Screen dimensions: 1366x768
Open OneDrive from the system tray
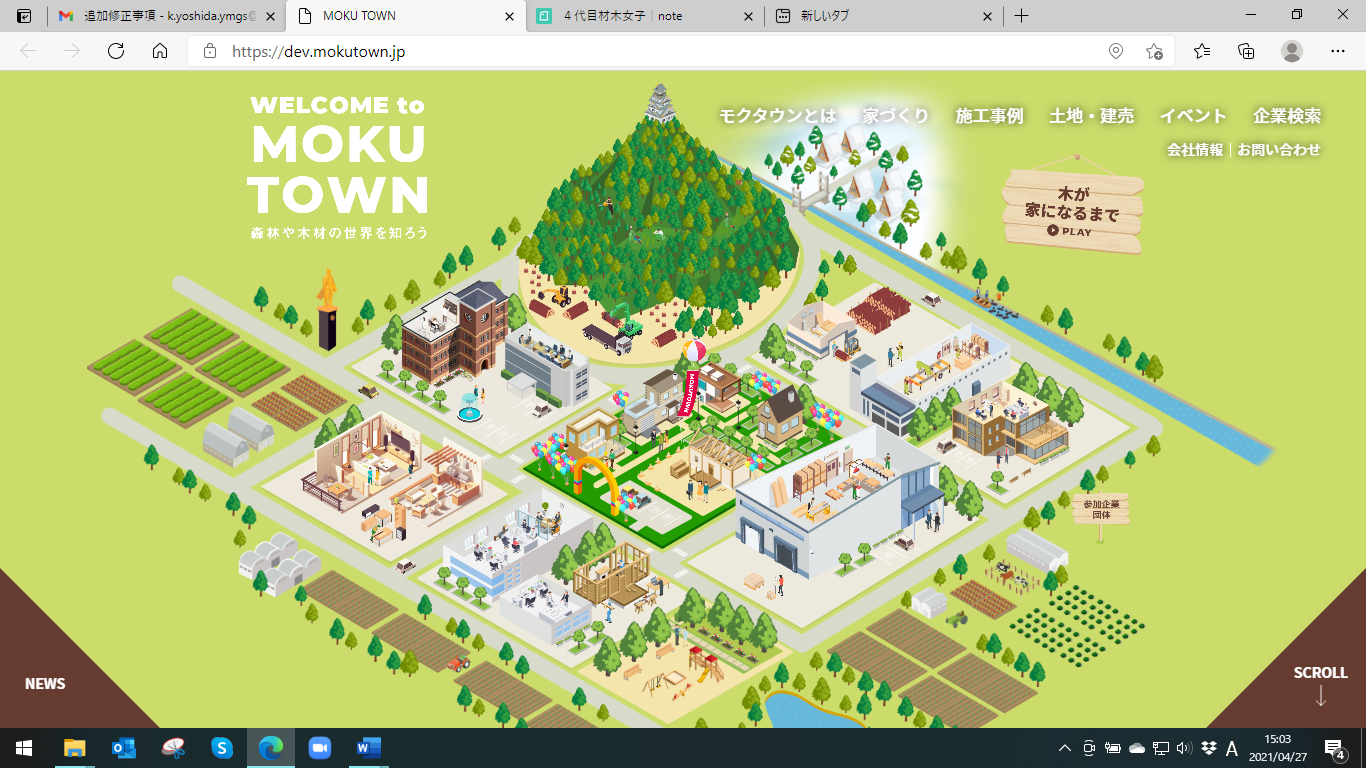tap(1135, 748)
